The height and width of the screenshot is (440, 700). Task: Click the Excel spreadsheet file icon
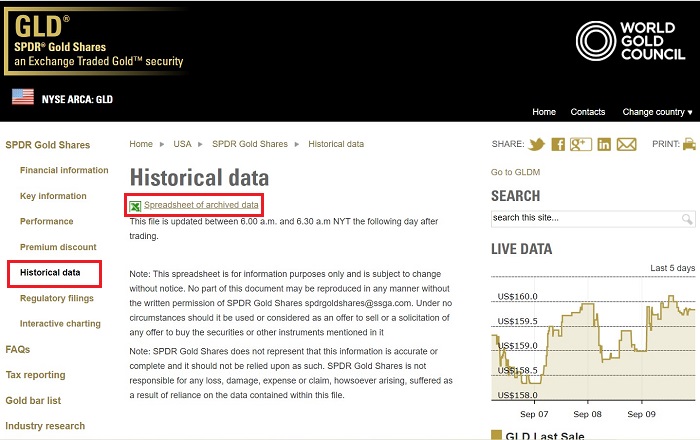[135, 206]
